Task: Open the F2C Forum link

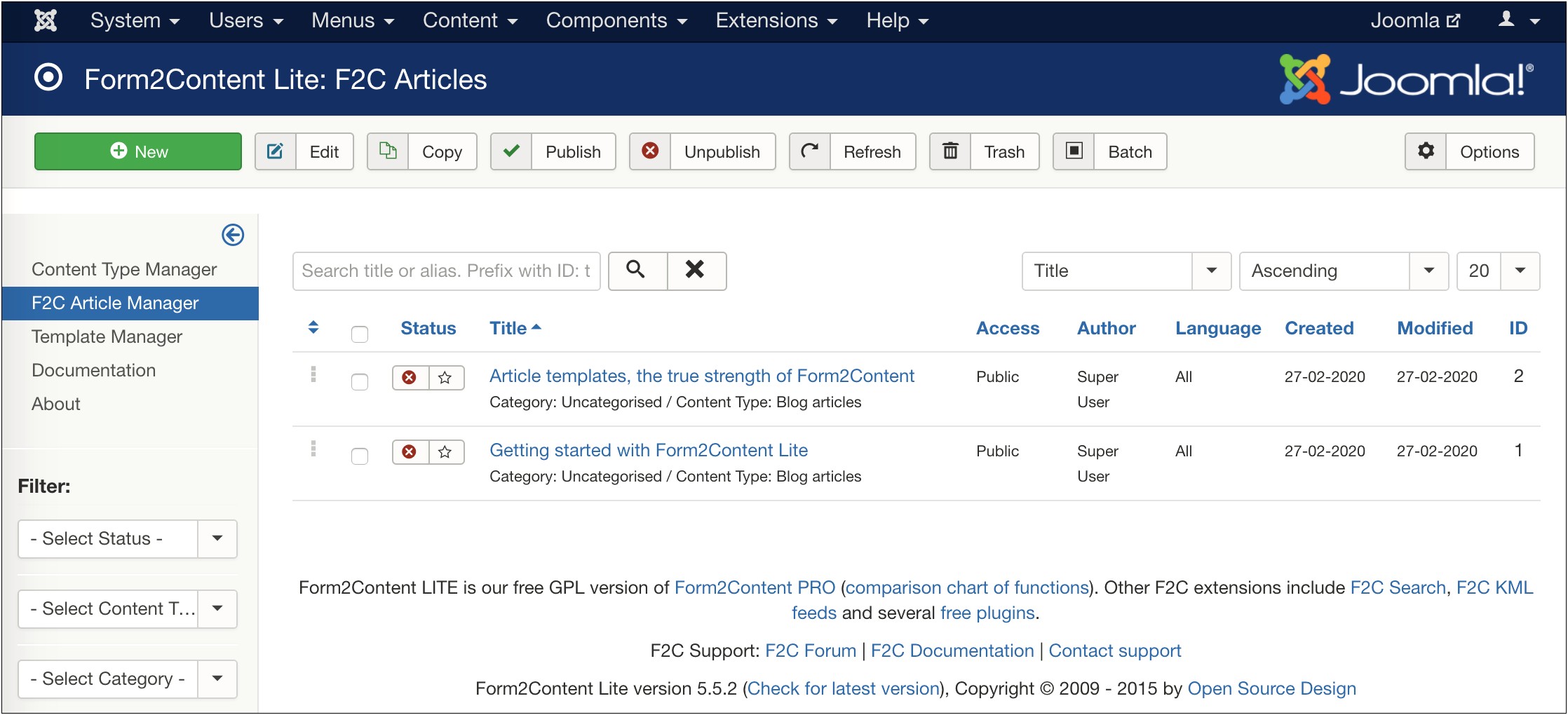Action: pyautogui.click(x=810, y=651)
